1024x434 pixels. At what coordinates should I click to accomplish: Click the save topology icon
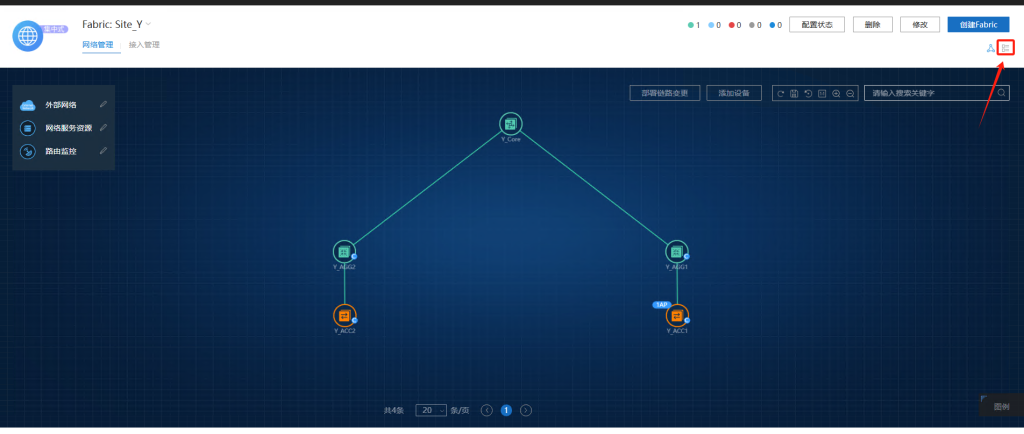coord(794,93)
